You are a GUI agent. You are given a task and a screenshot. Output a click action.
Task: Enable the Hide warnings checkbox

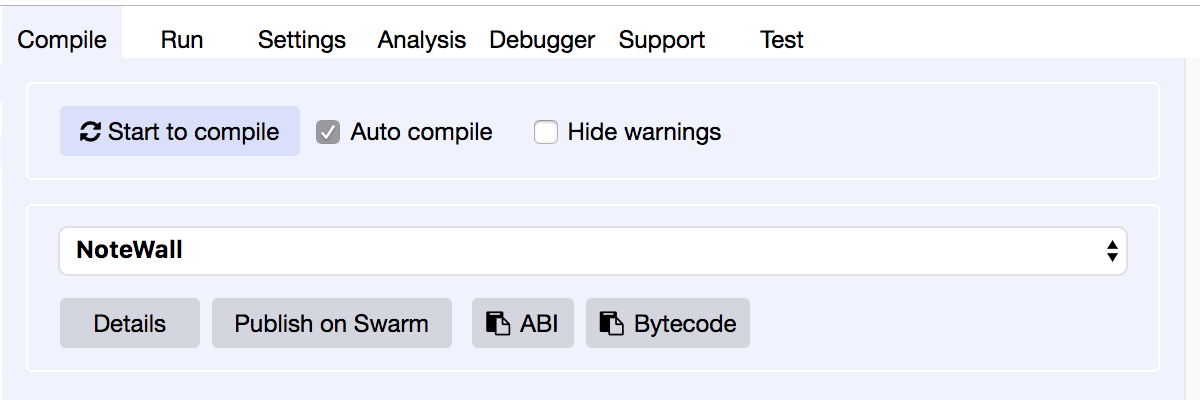click(545, 132)
